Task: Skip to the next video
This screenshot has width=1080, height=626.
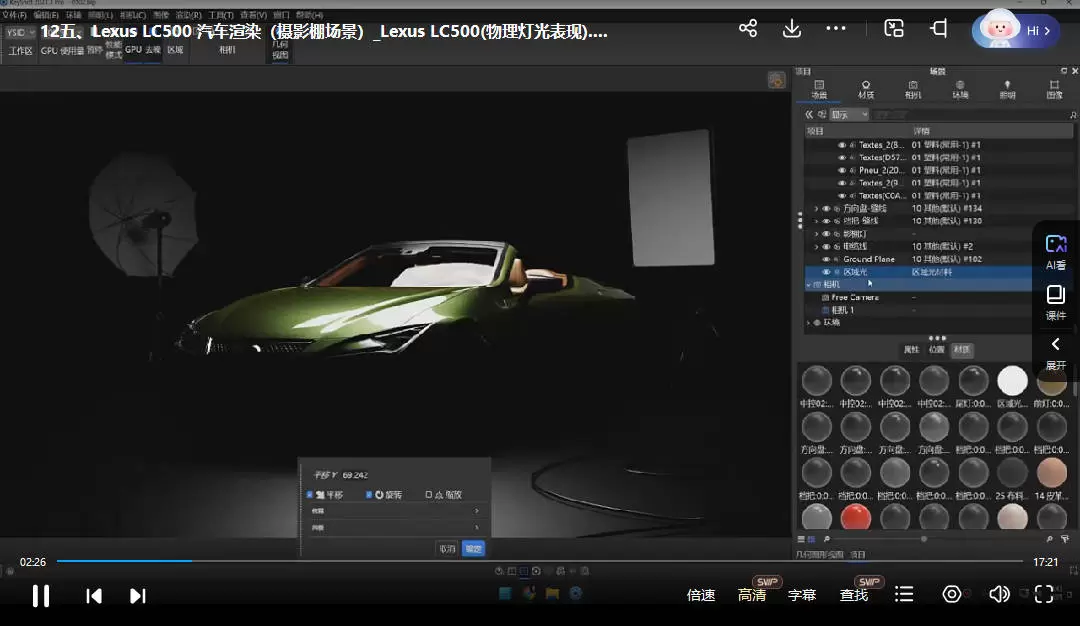Action: point(138,596)
